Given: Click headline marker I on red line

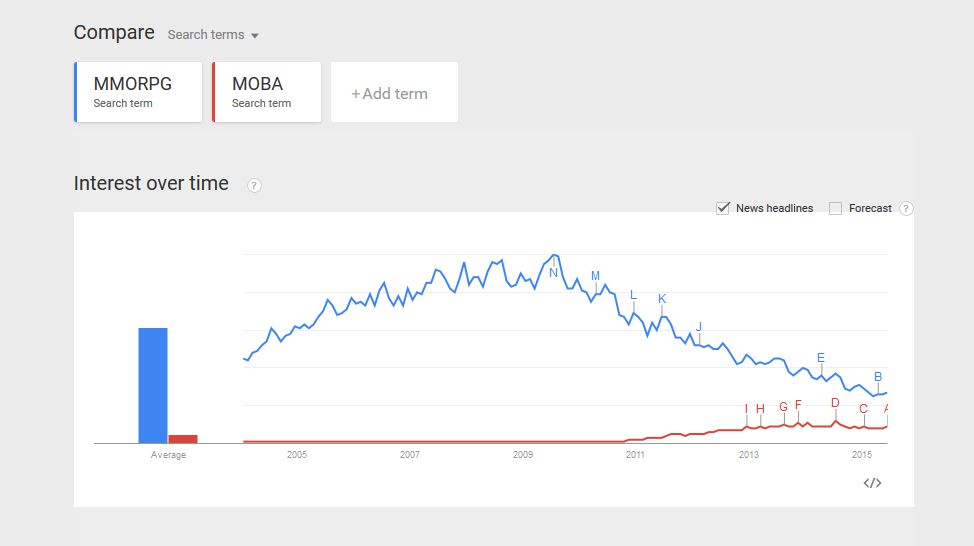Looking at the screenshot, I should [746, 408].
